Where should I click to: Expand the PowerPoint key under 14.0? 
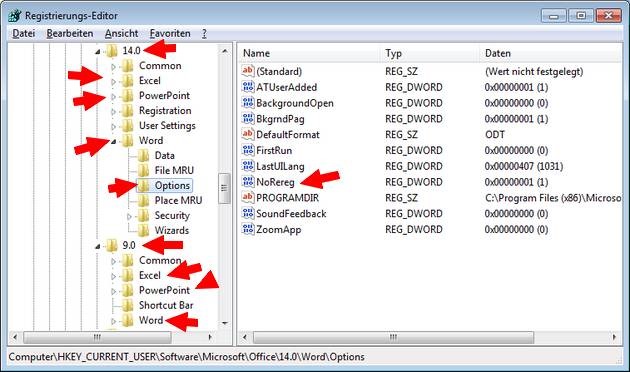[113, 96]
